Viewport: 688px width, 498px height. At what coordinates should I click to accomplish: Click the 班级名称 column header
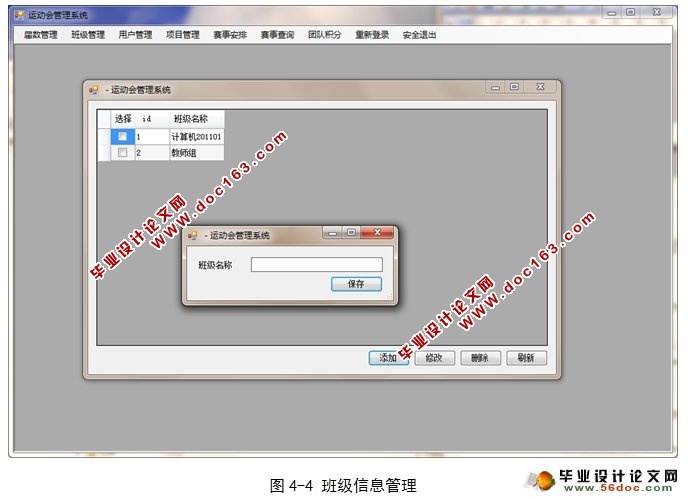pyautogui.click(x=197, y=119)
